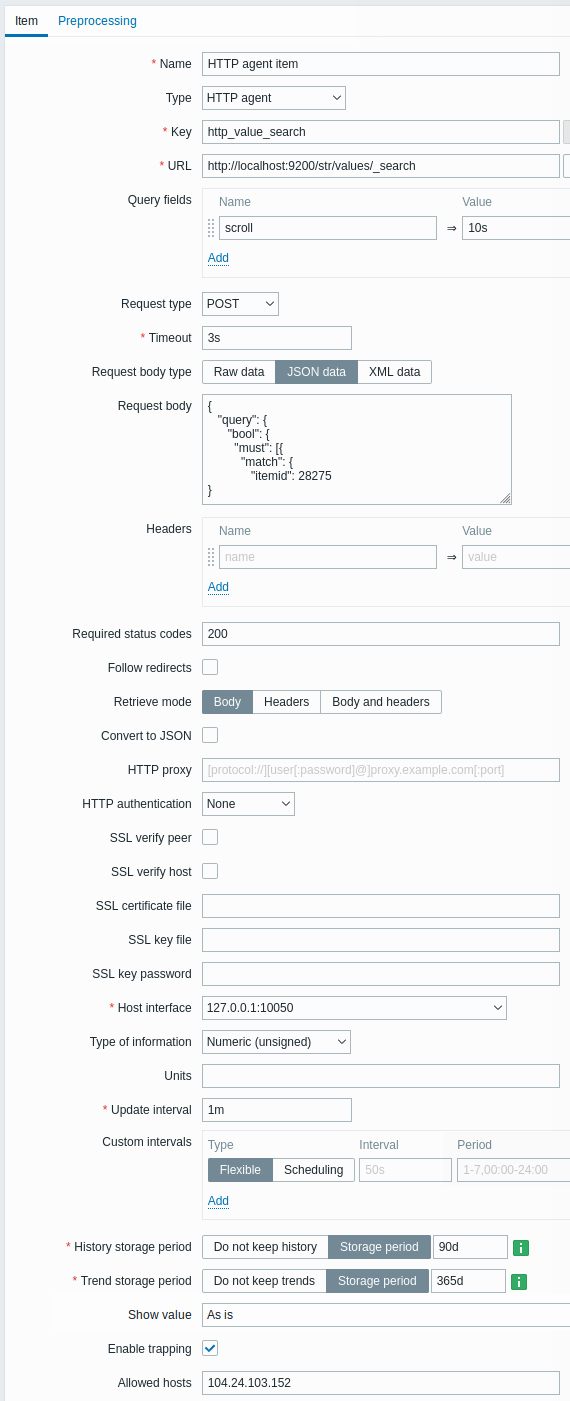
Task: Open the Type dropdown showing HTTP agent
Action: coord(274,98)
